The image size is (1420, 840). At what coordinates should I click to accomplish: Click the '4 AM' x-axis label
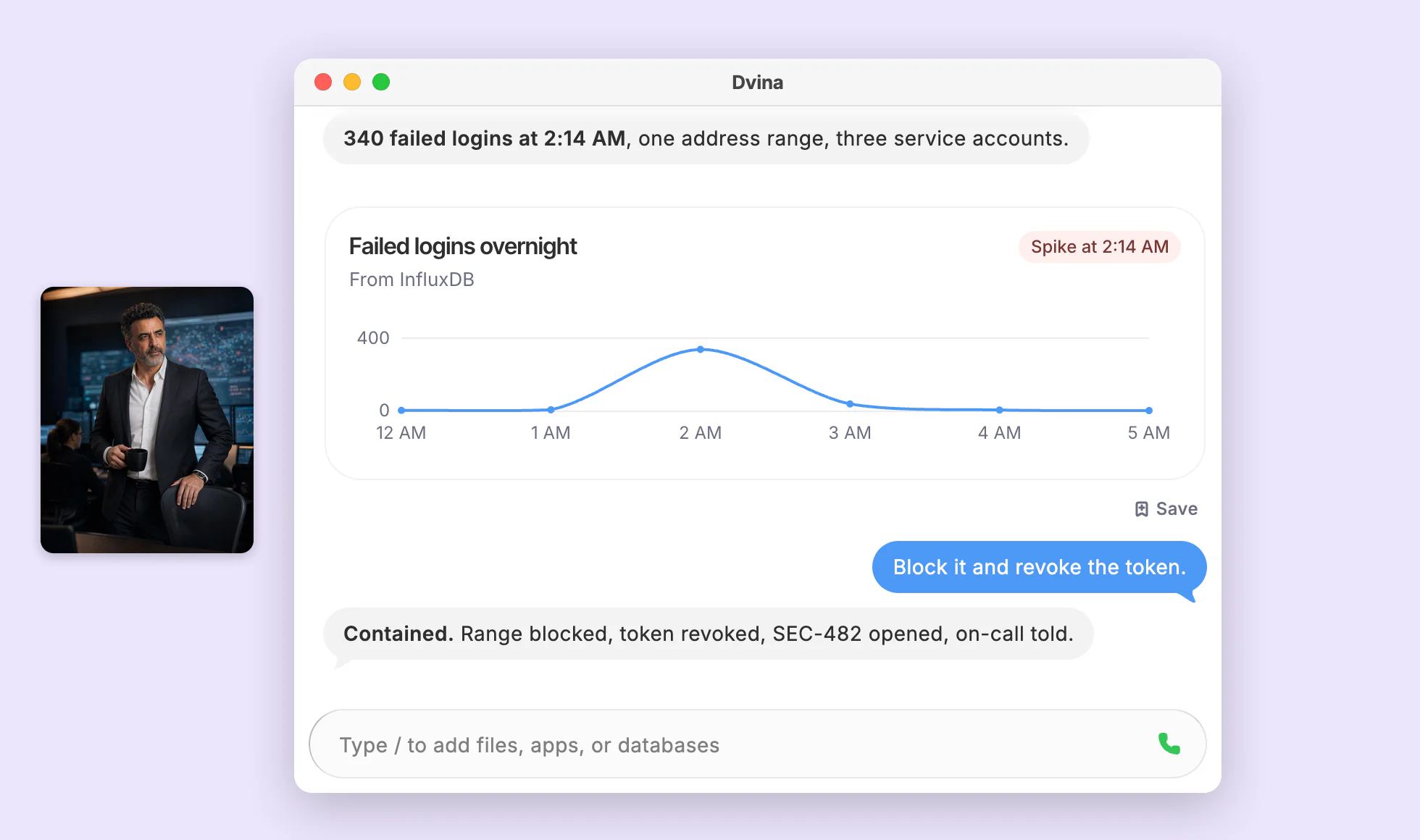[1000, 433]
